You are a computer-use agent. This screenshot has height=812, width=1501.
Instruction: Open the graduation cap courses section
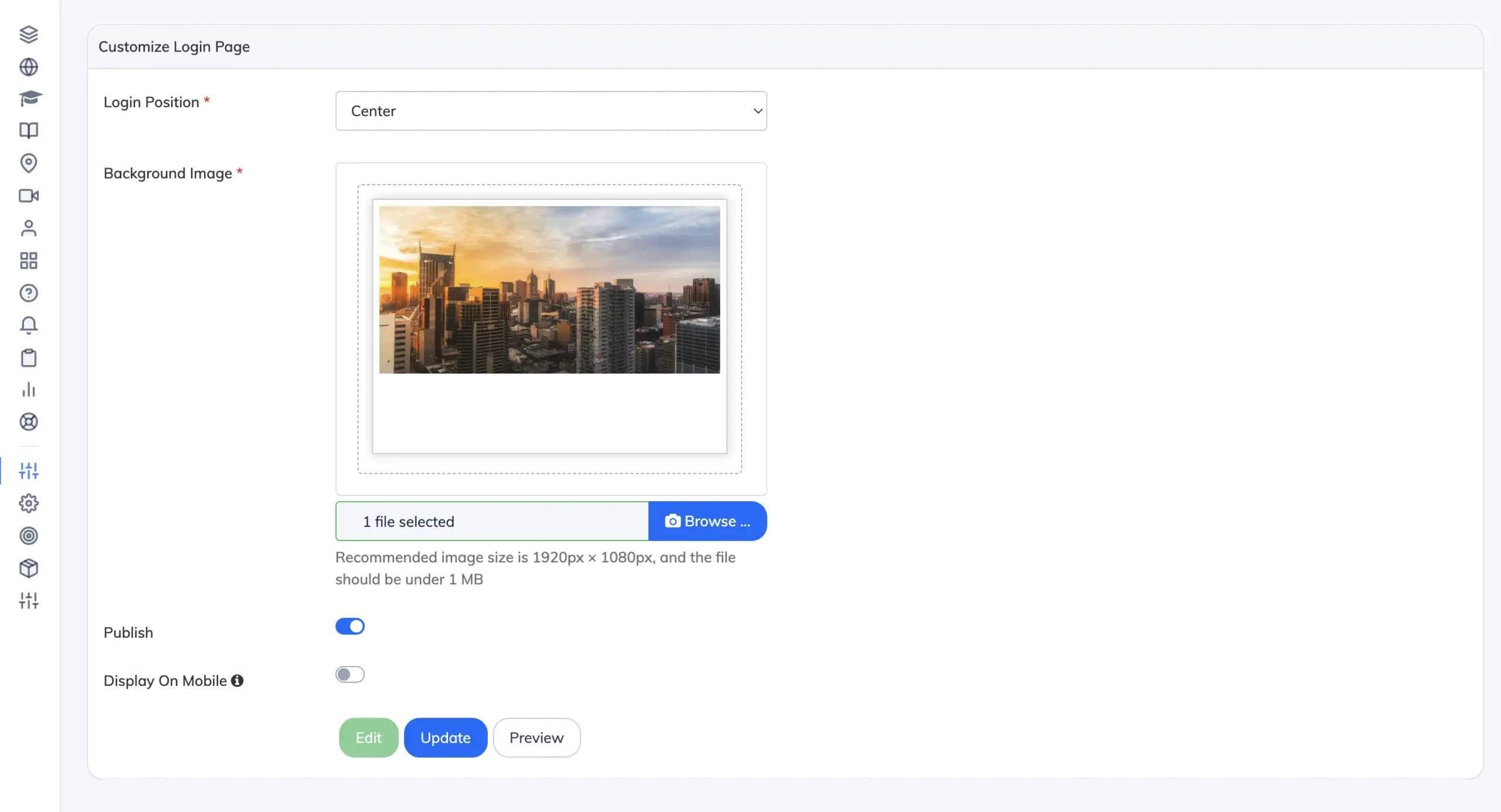coord(29,98)
